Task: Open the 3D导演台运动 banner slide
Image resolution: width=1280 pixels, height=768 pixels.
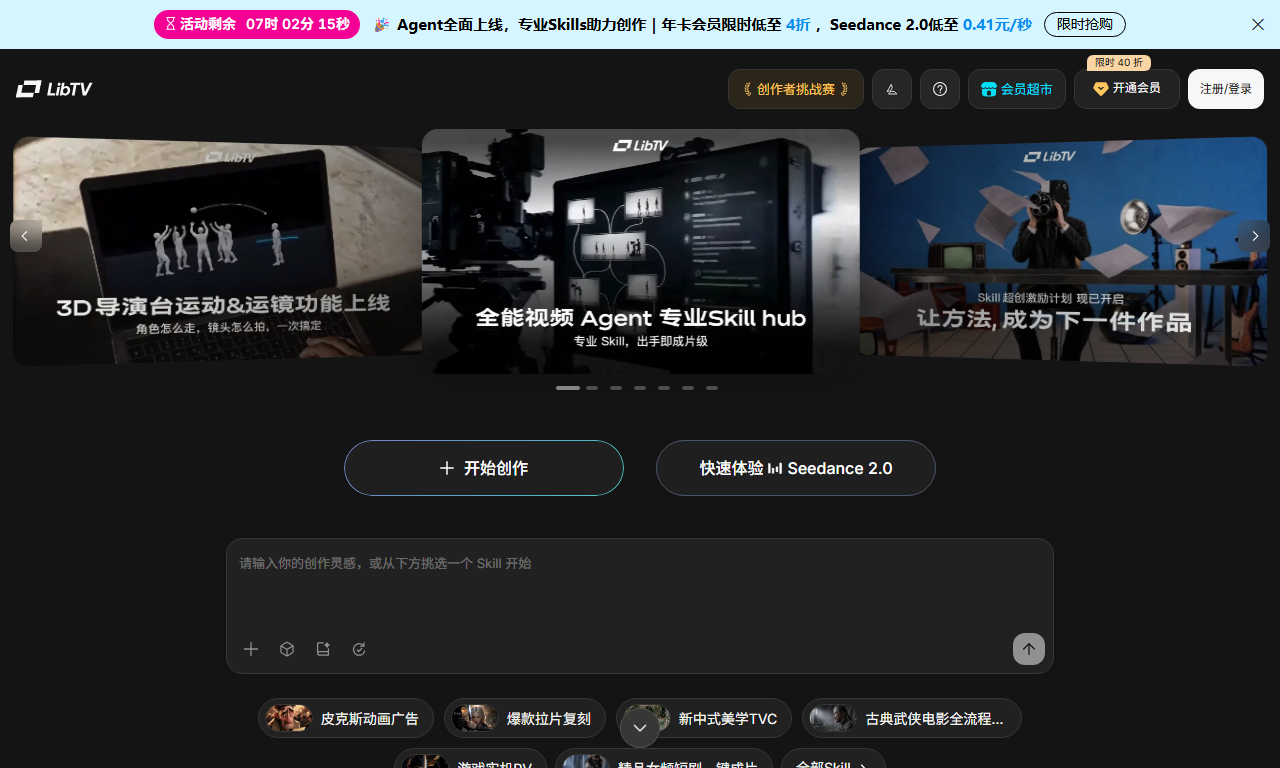Action: coord(217,251)
